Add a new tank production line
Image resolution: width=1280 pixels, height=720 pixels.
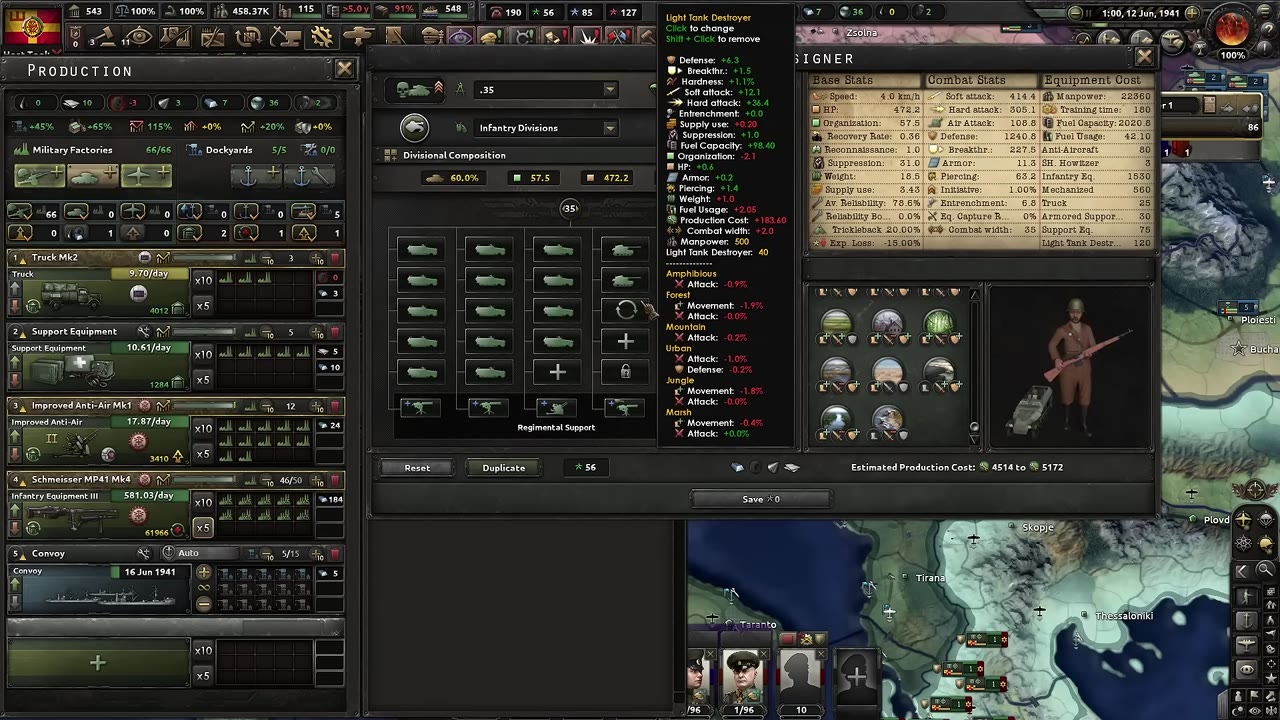point(93,176)
